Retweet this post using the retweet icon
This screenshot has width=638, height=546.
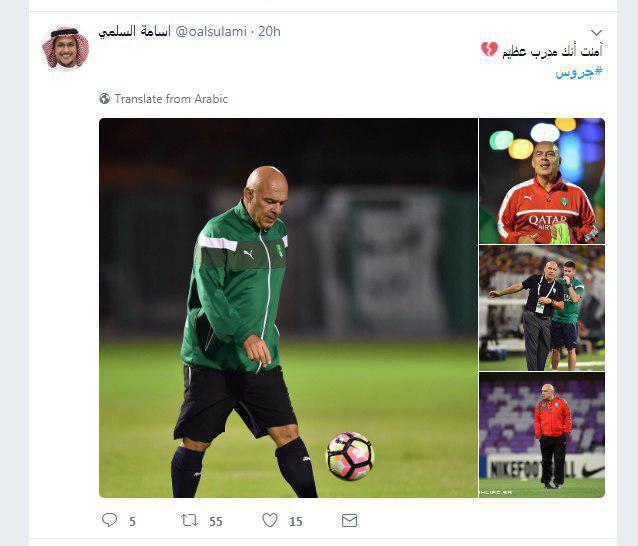189,520
